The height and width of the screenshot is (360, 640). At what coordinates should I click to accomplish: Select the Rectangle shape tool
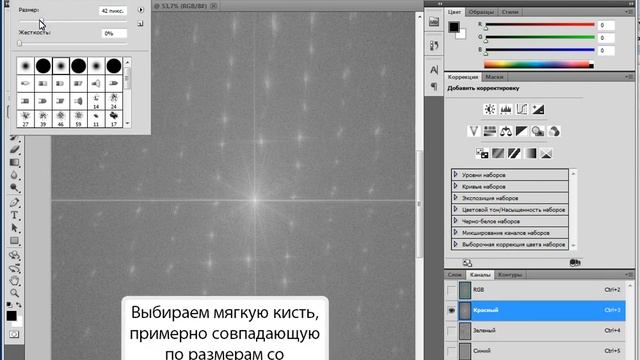tap(15, 240)
